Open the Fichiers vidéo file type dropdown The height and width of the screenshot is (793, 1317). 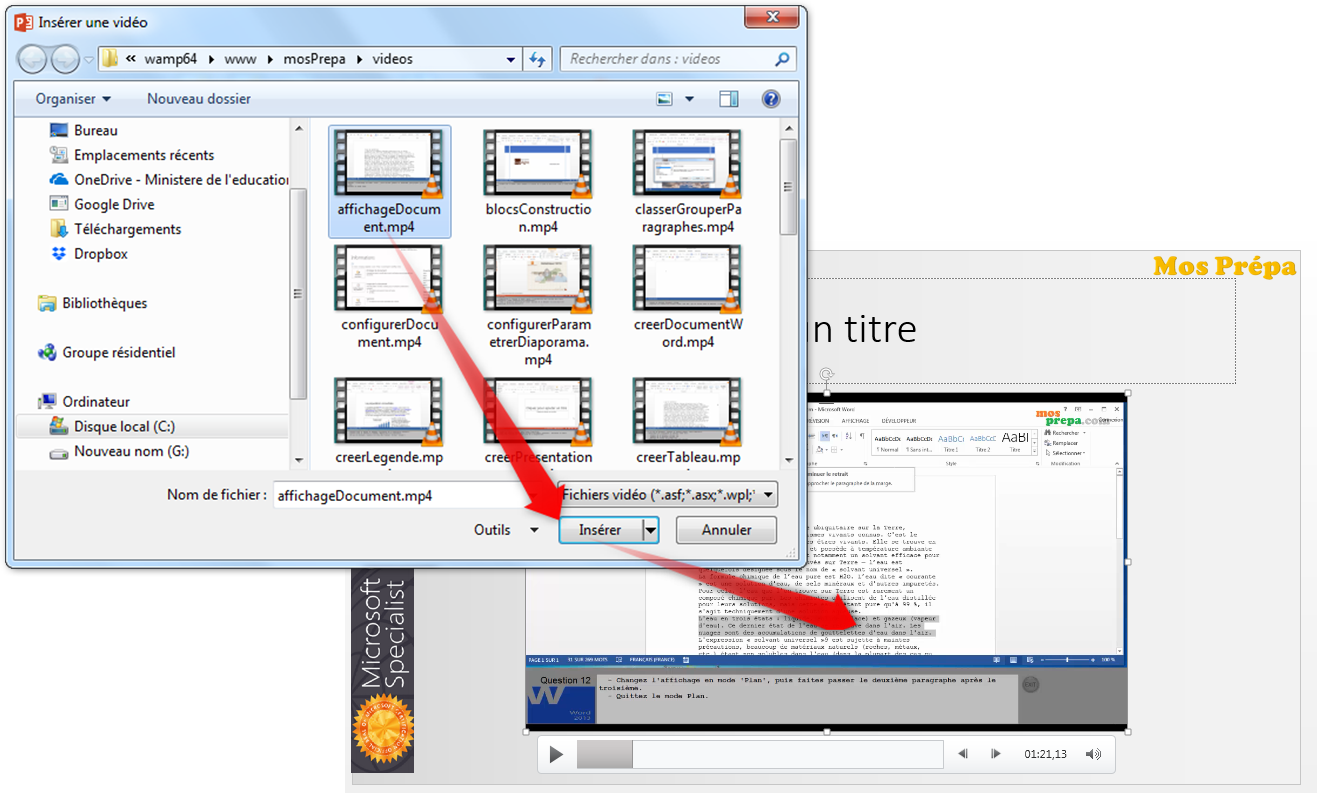668,494
